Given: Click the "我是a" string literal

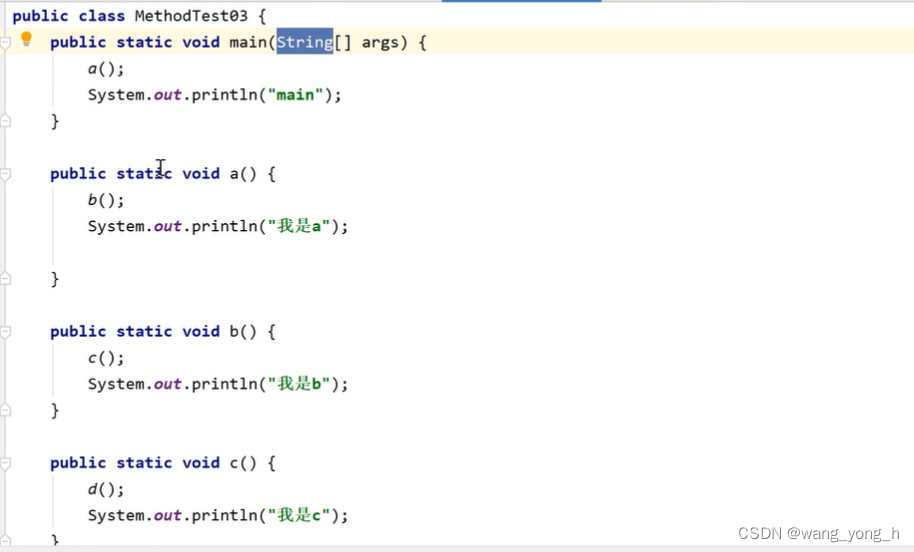Looking at the screenshot, I should [x=298, y=226].
